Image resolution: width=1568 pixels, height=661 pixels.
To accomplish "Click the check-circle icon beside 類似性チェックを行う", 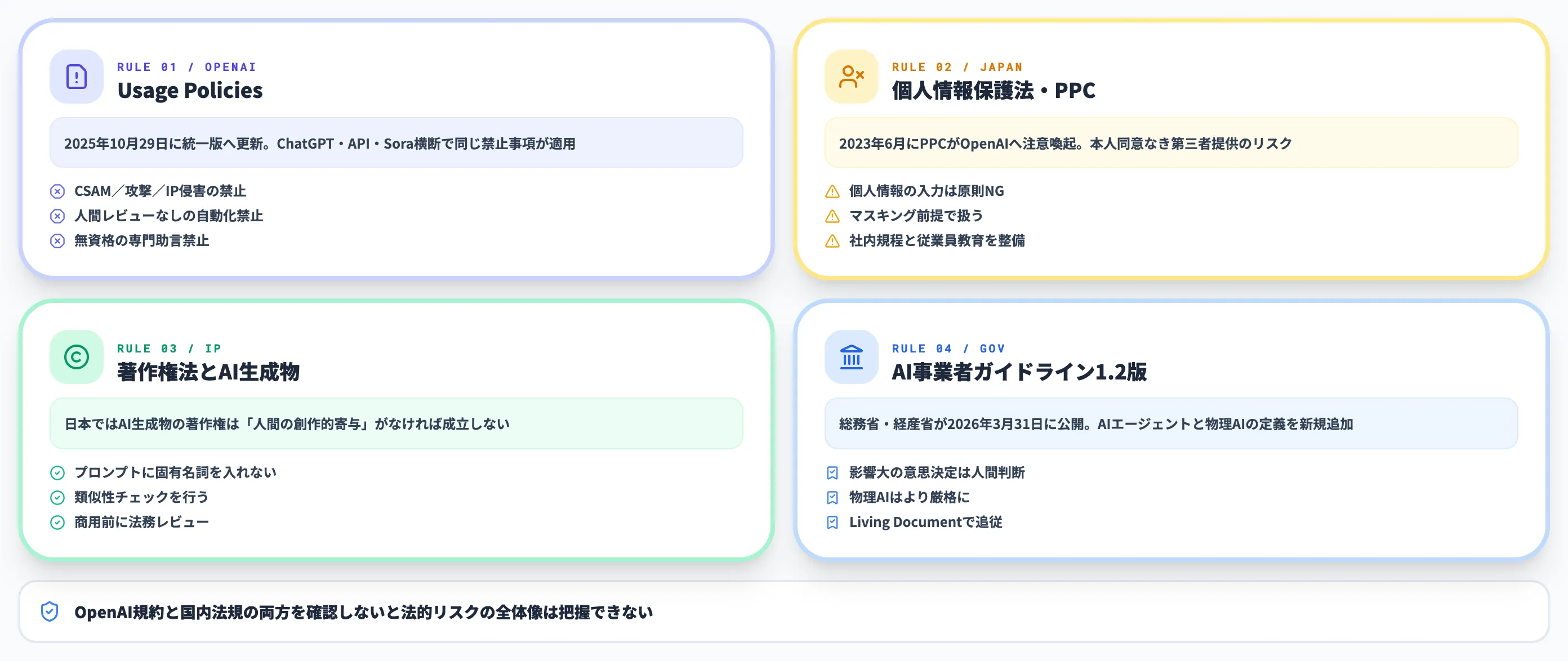I will 57,498.
